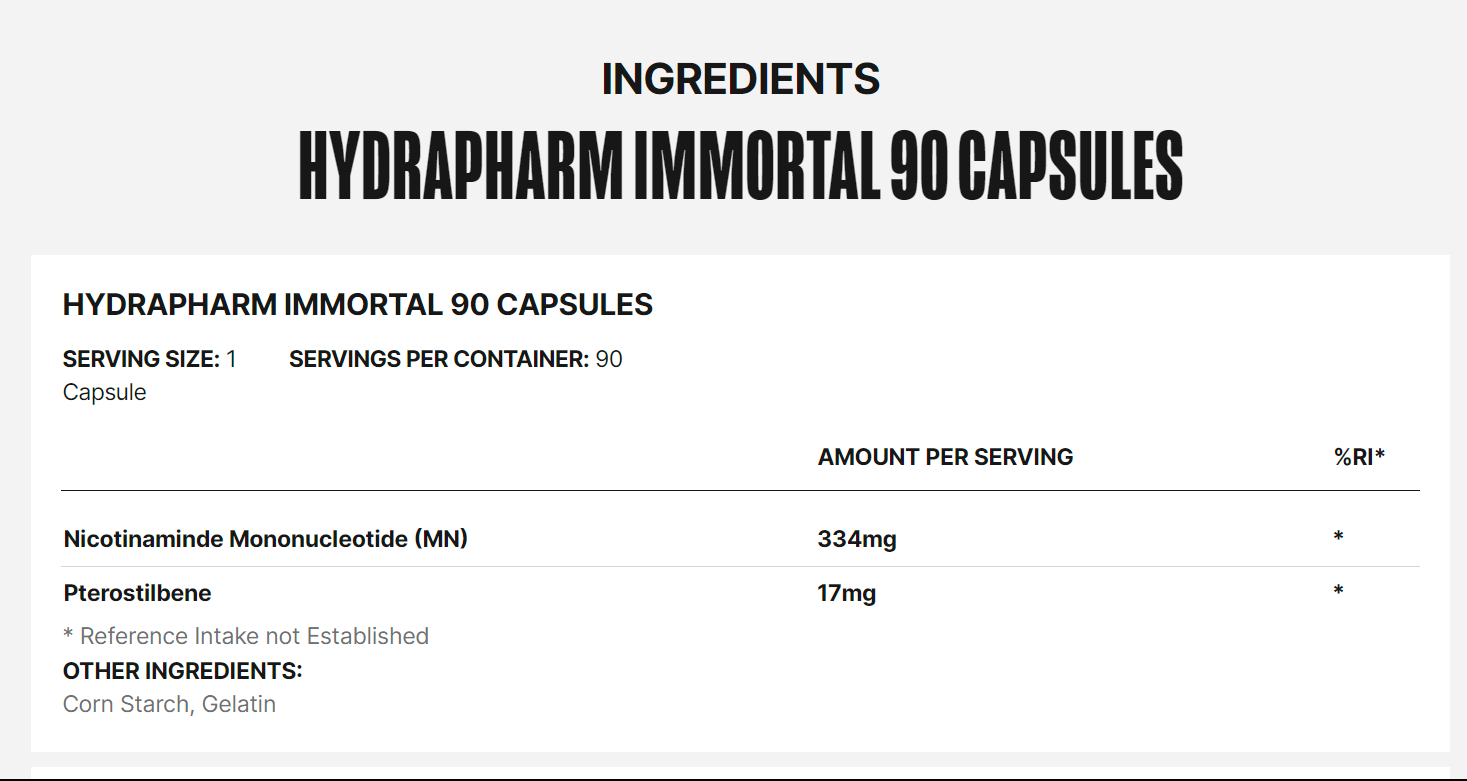Click the divider line beneath the column headers
The image size is (1467, 781).
(740, 491)
